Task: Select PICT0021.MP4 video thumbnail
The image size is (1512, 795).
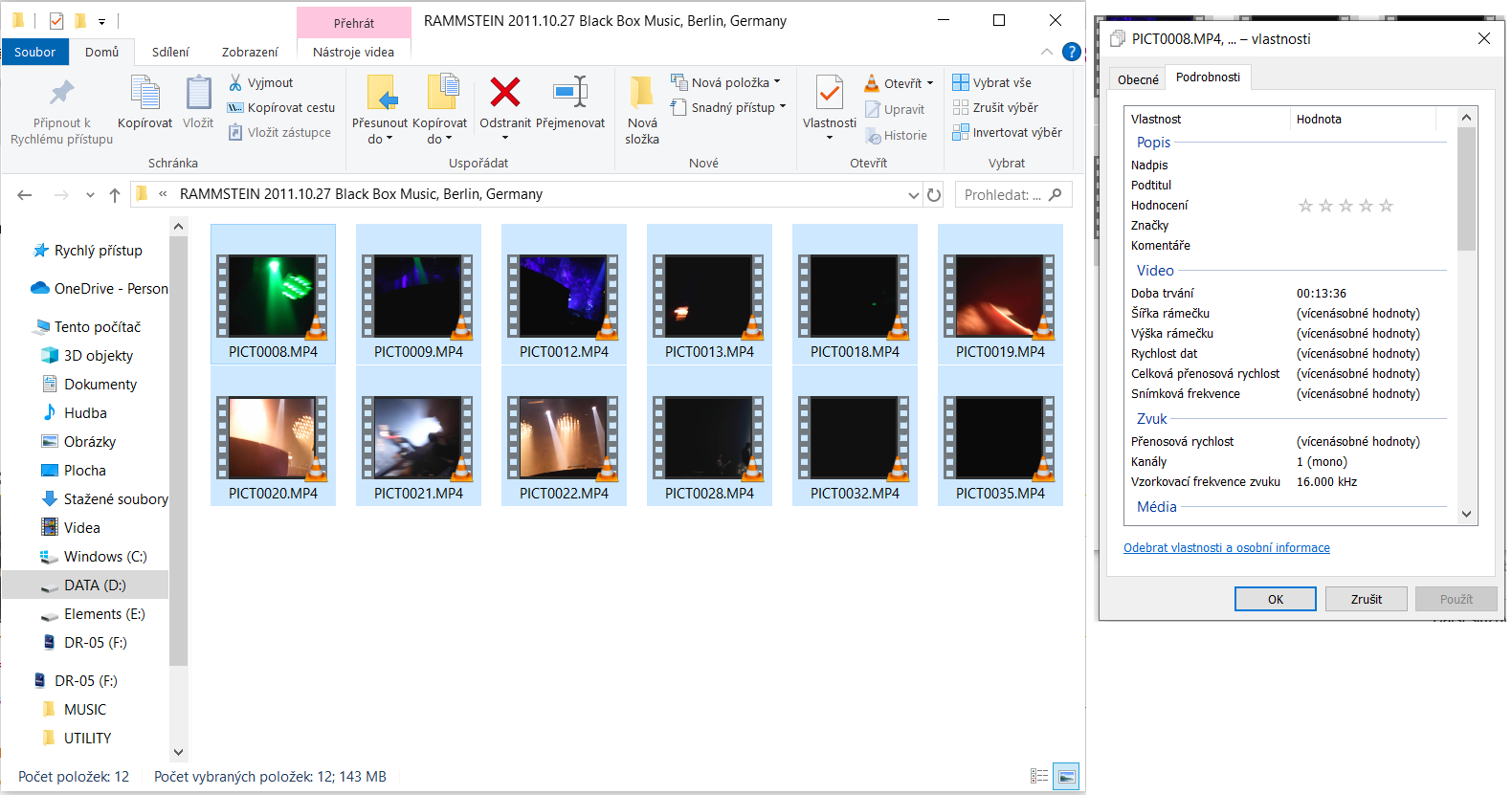Action: tap(418, 436)
